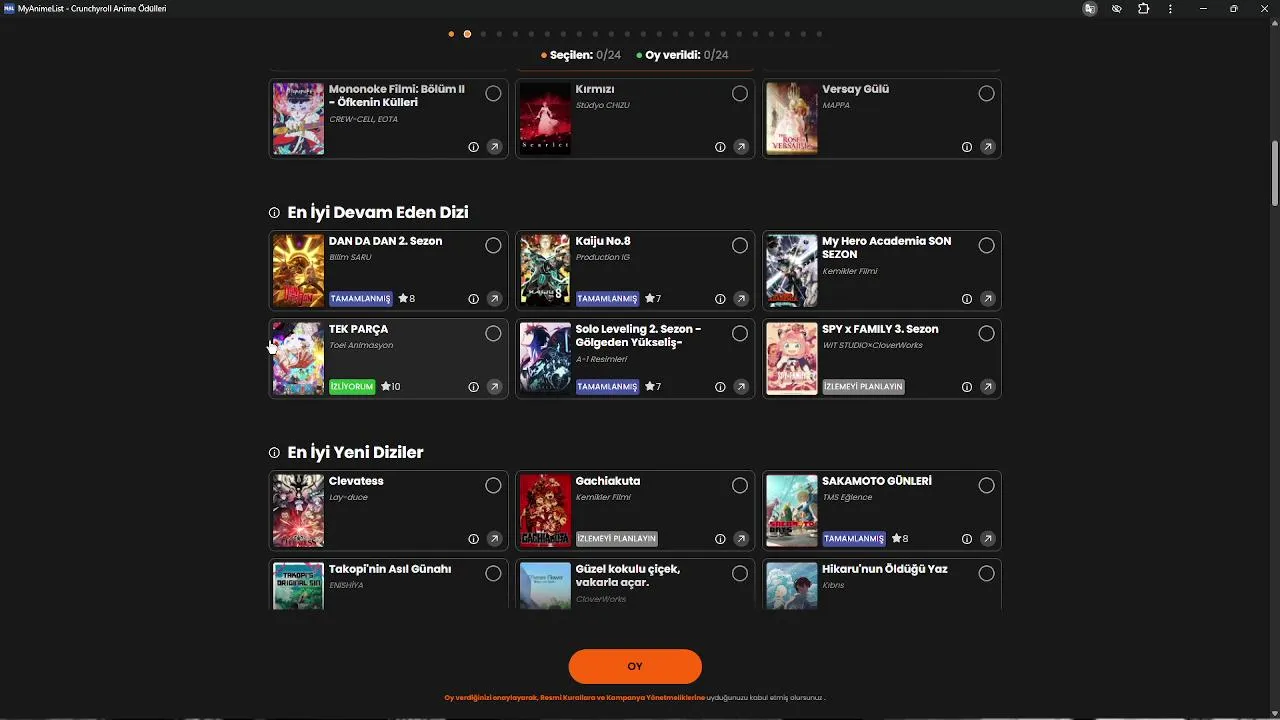Select Solo Leveling 2. Sezon radio

click(740, 333)
